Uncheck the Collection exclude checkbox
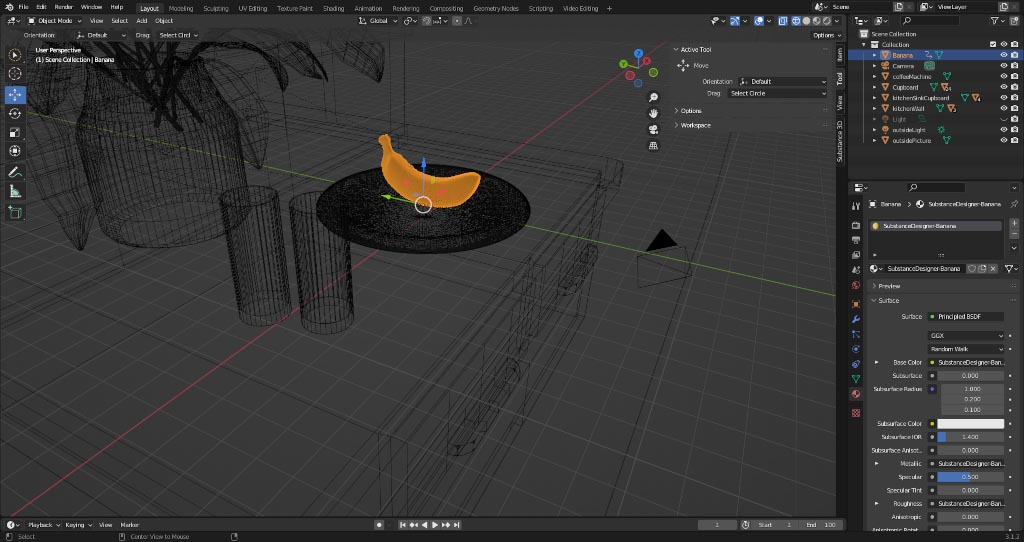Screen dimensions: 1024x542 [x=992, y=44]
